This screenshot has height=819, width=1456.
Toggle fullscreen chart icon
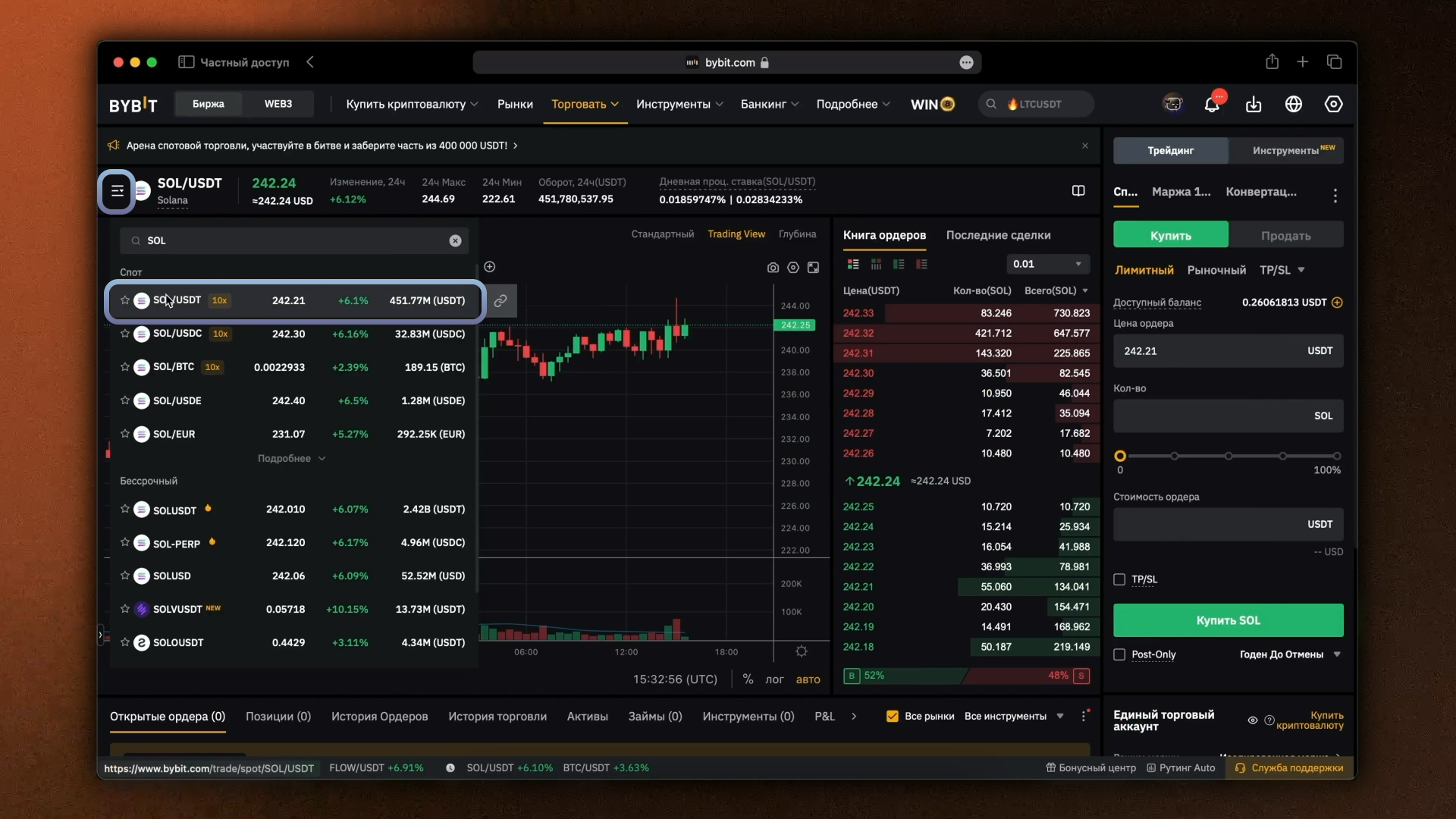pyautogui.click(x=813, y=267)
